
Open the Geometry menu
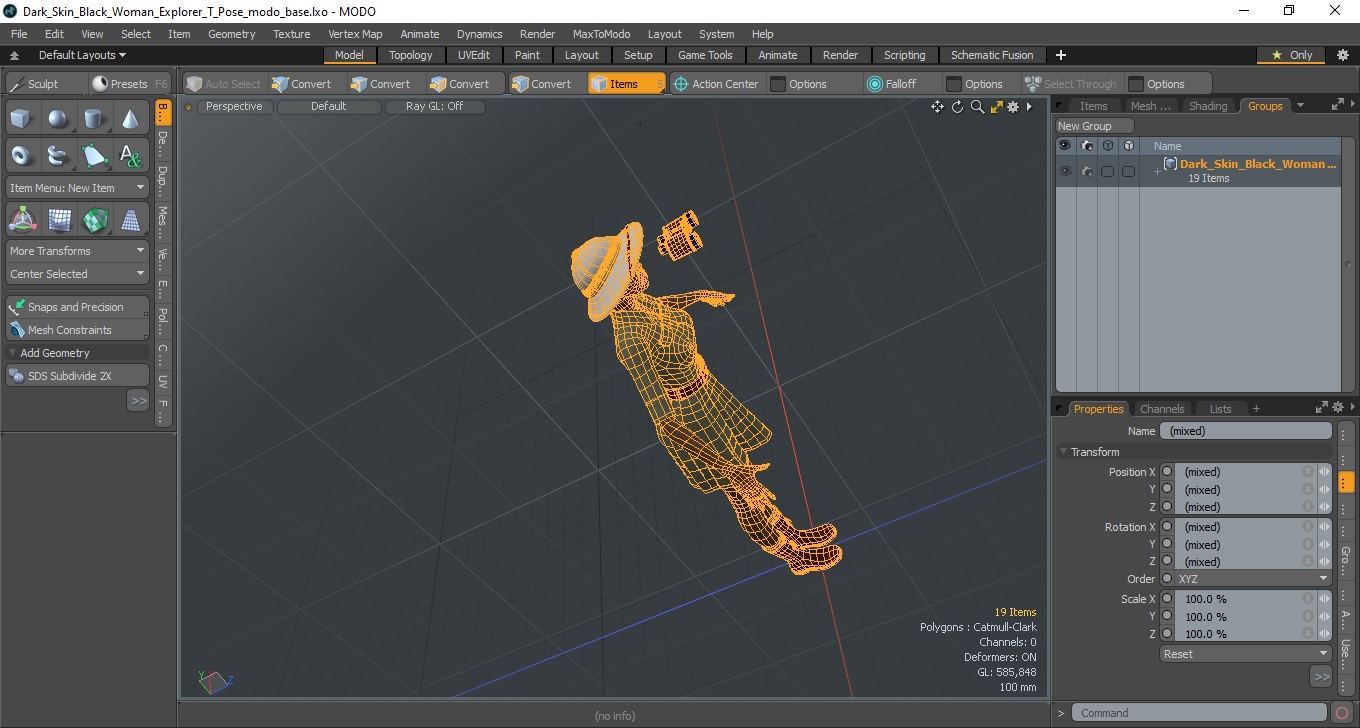coord(232,34)
